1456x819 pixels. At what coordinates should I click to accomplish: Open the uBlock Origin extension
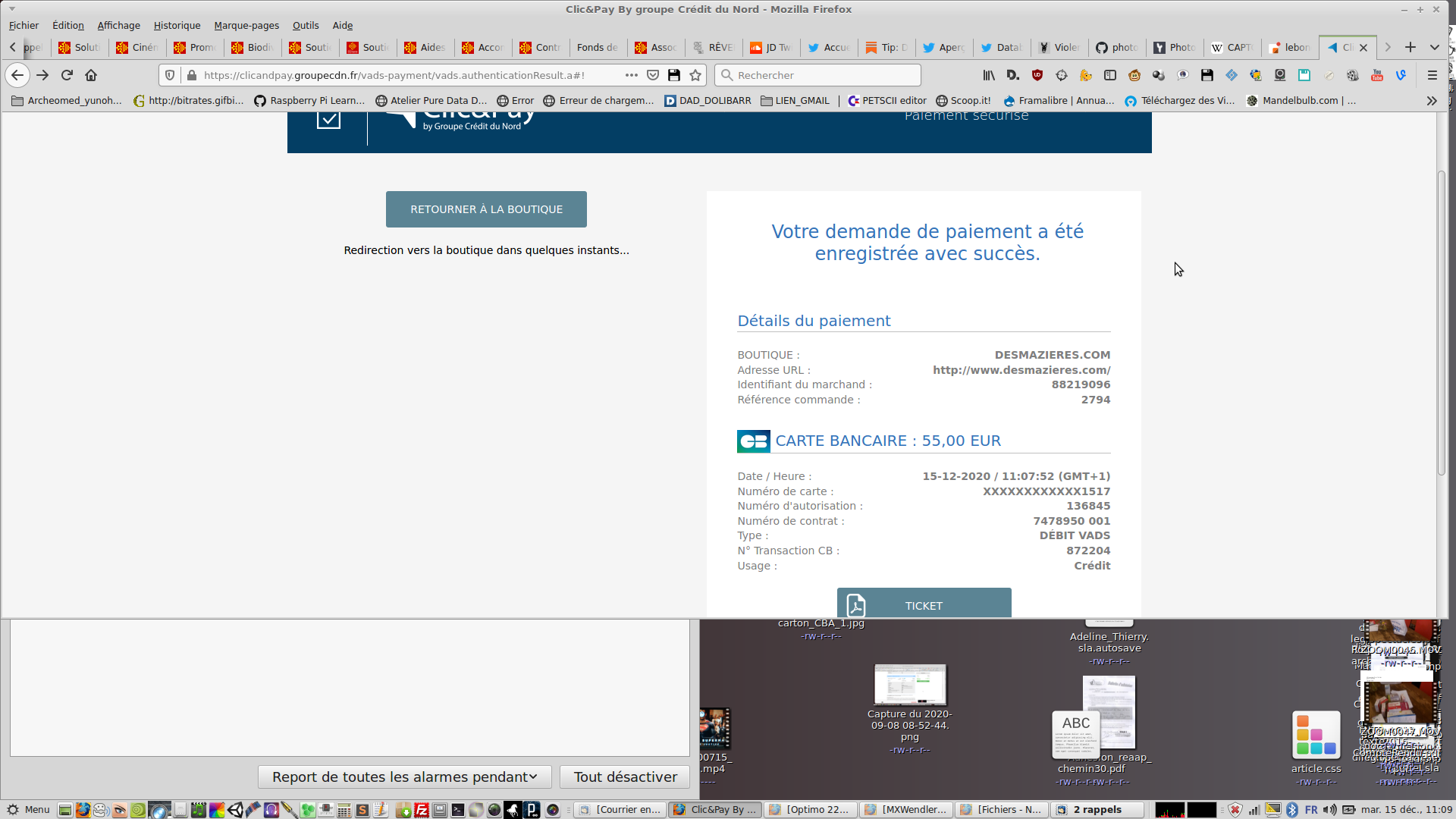point(1037,75)
